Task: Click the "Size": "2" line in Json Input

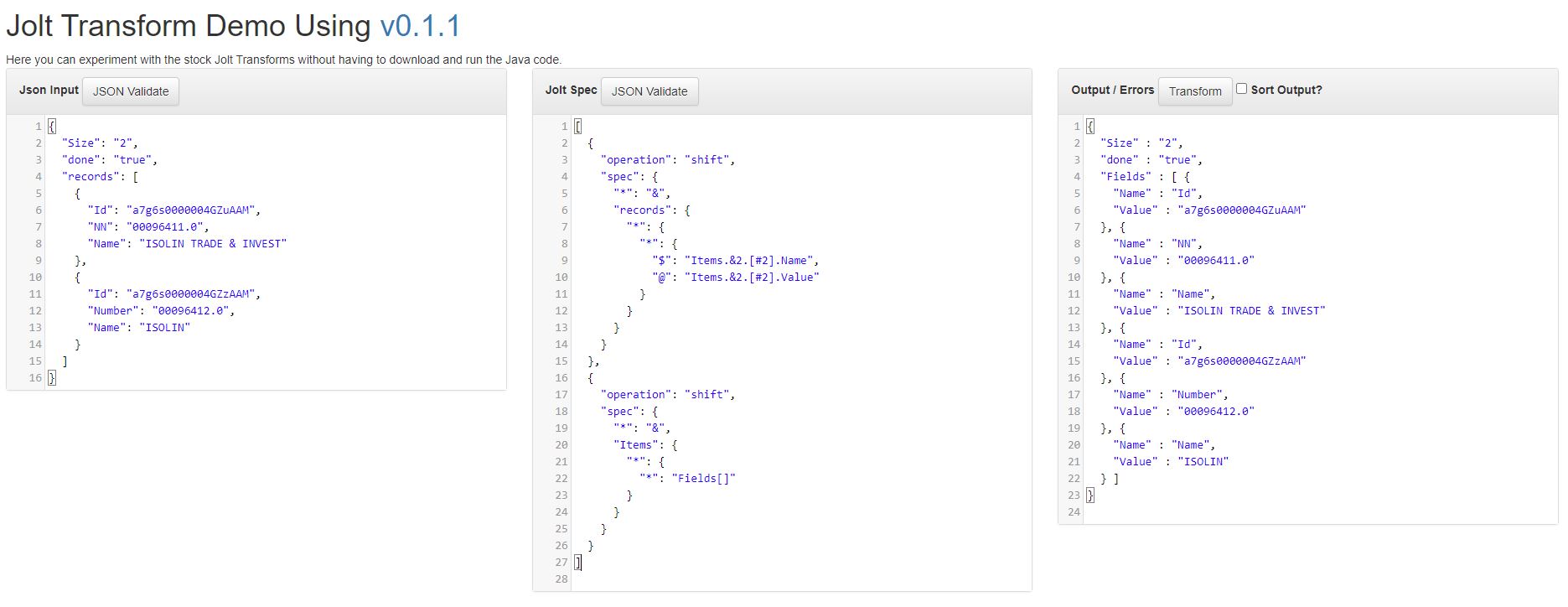Action: pyautogui.click(x=100, y=143)
